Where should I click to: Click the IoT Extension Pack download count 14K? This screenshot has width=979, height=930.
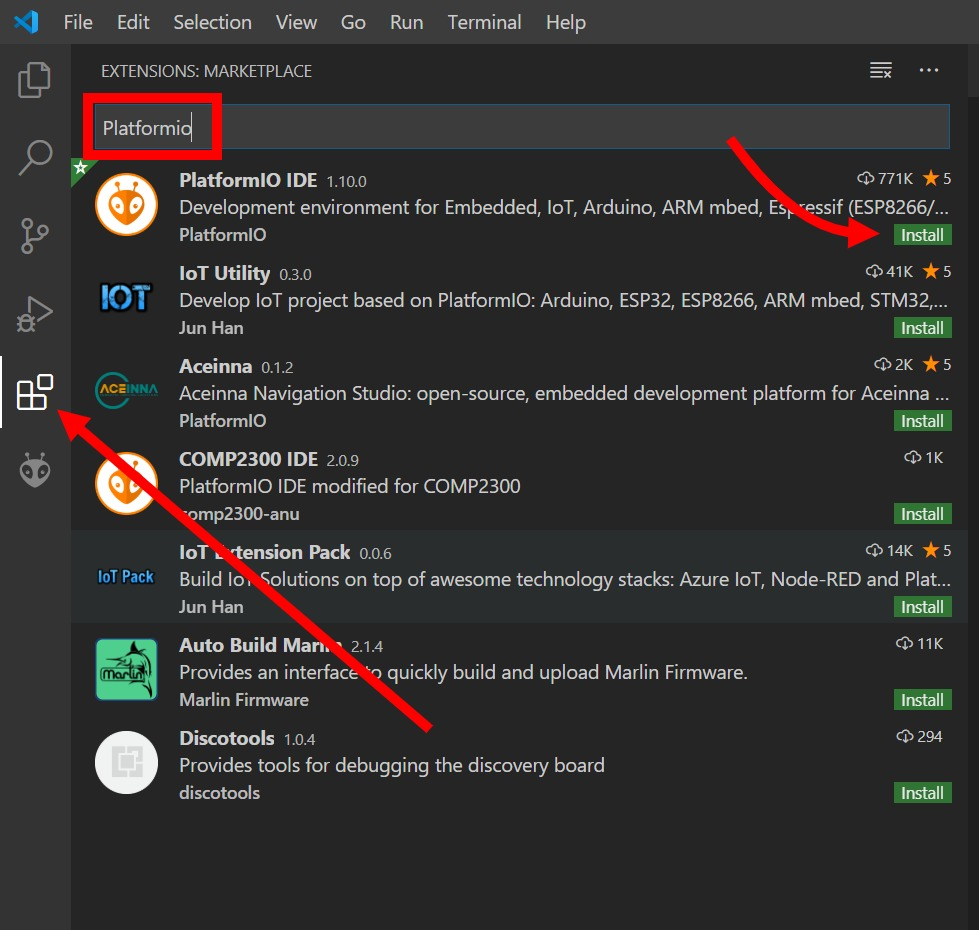pos(889,551)
